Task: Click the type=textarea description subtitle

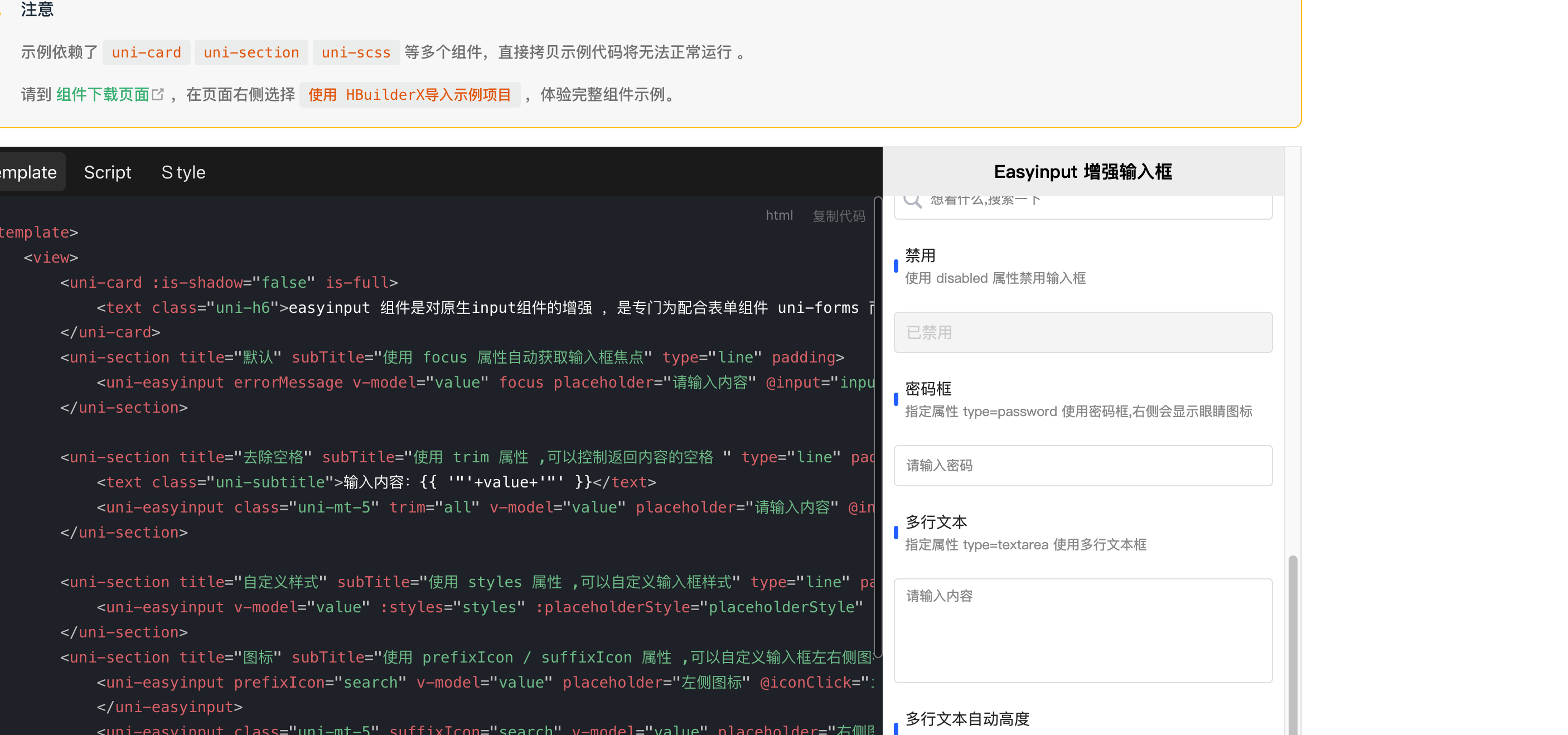Action: pos(1025,544)
